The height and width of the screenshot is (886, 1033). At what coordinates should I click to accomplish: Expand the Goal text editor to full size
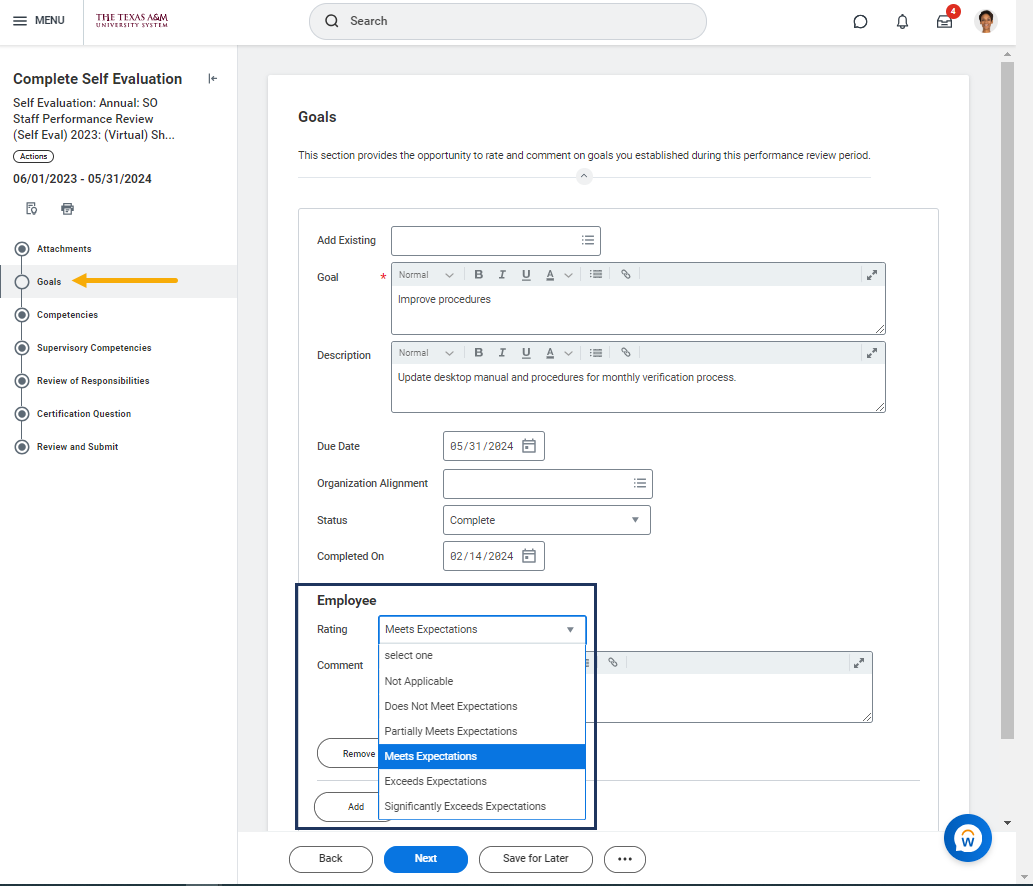872,275
